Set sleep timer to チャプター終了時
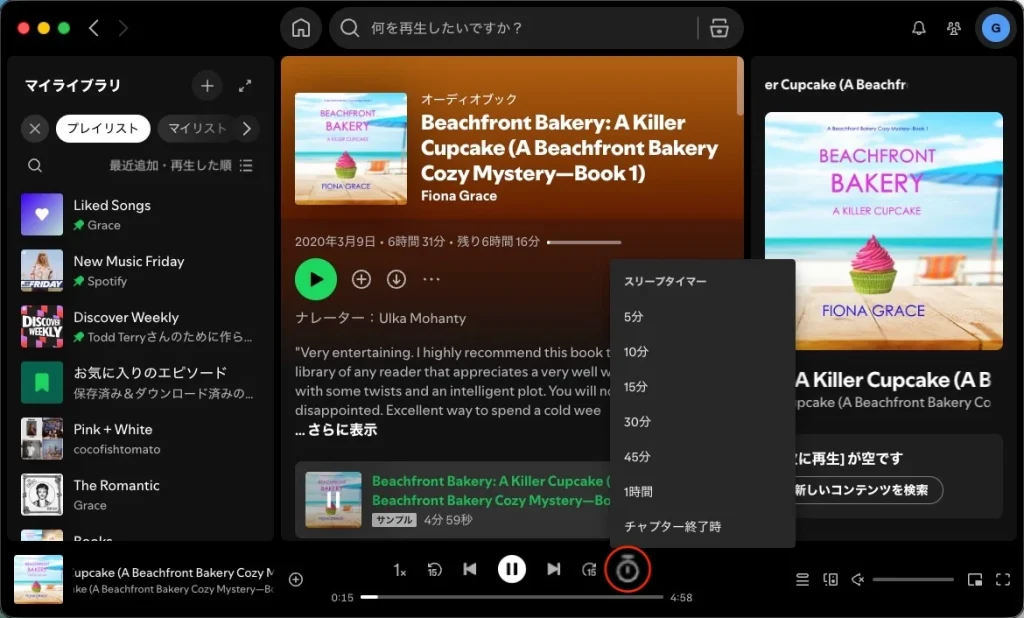This screenshot has height=618, width=1024. coord(702,527)
